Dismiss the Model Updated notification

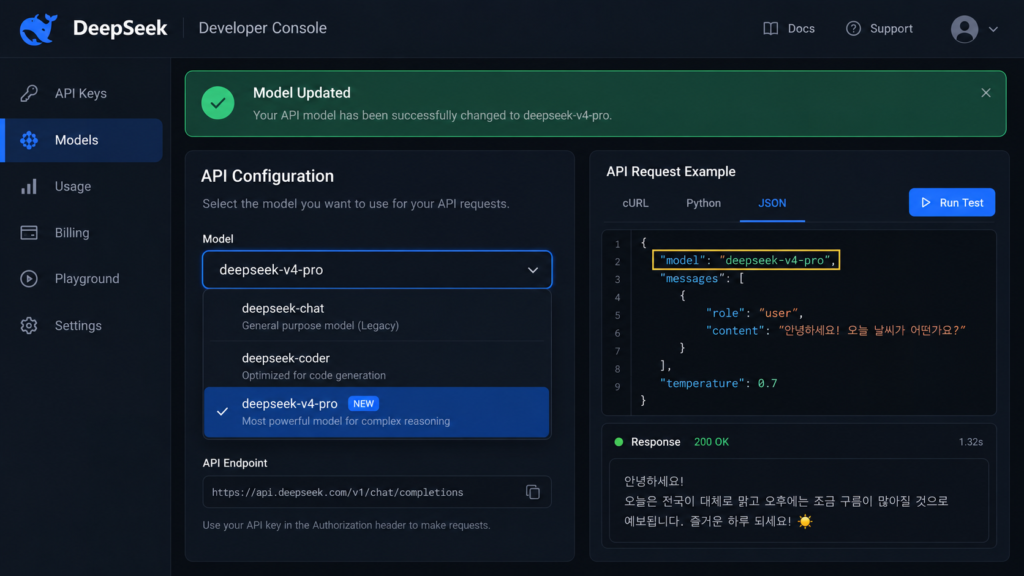[985, 93]
